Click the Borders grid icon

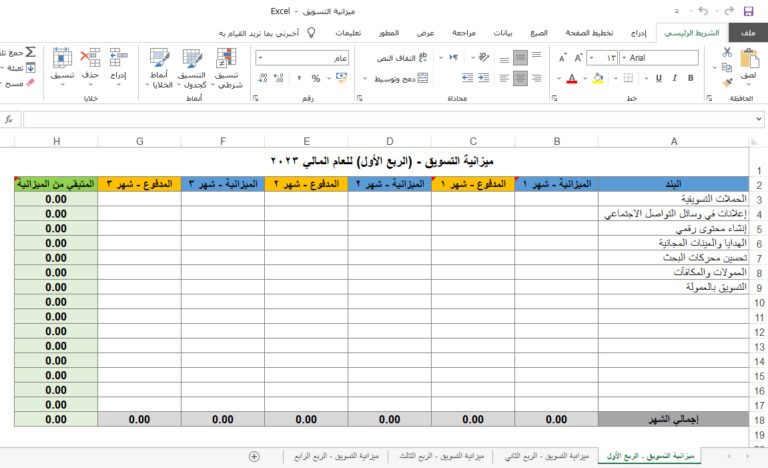(628, 78)
